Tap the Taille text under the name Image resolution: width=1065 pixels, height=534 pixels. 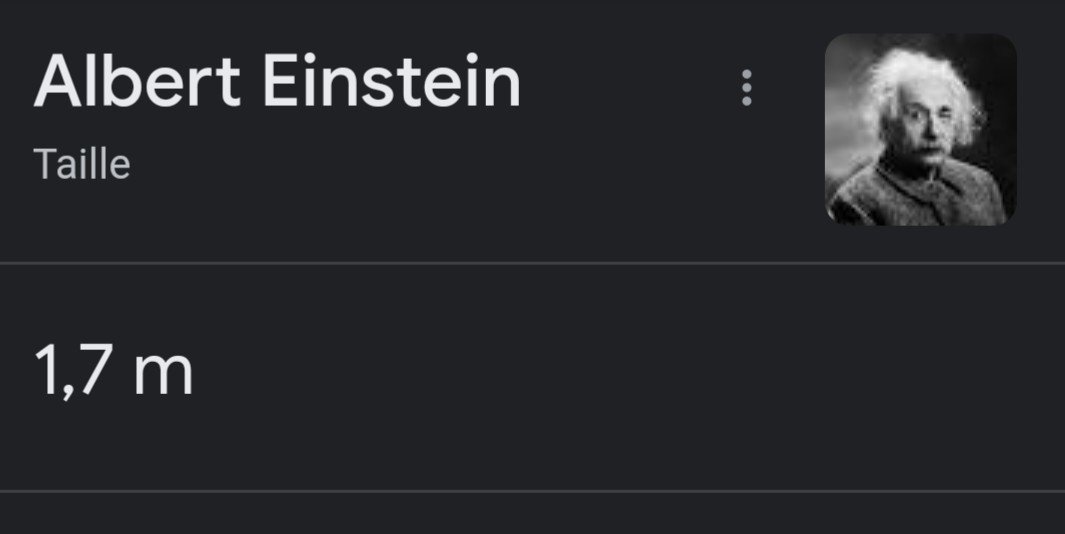82,164
